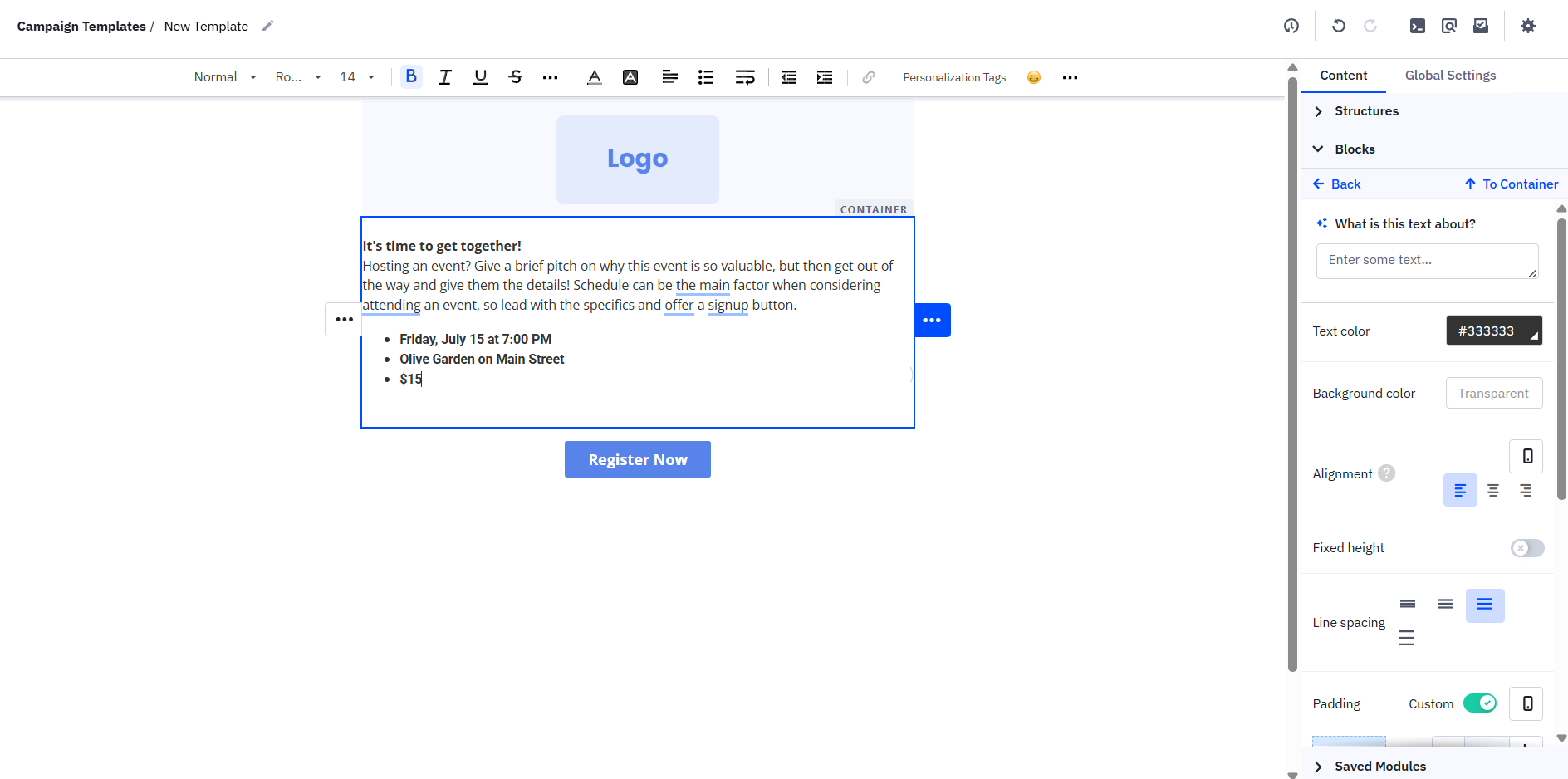This screenshot has height=779, width=1568.
Task: Click the Logo image placeholder
Action: tap(638, 159)
